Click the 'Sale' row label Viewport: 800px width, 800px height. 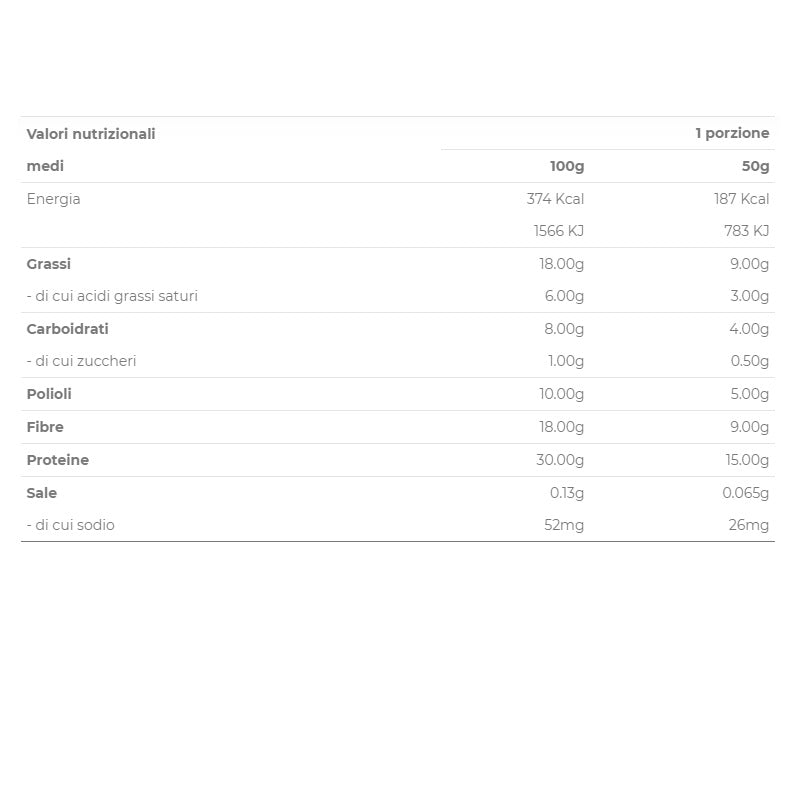42,493
